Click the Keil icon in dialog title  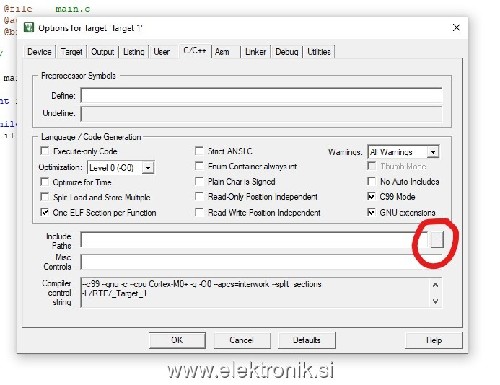click(x=29, y=28)
